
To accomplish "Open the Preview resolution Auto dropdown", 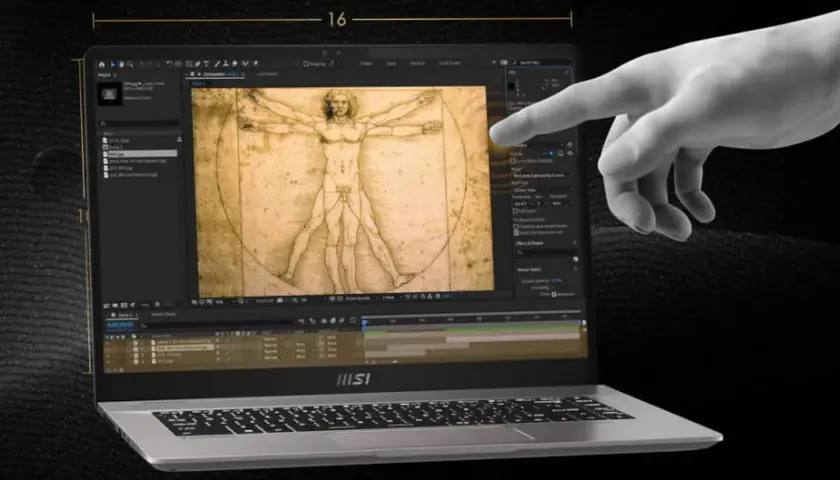I will coord(561,204).
